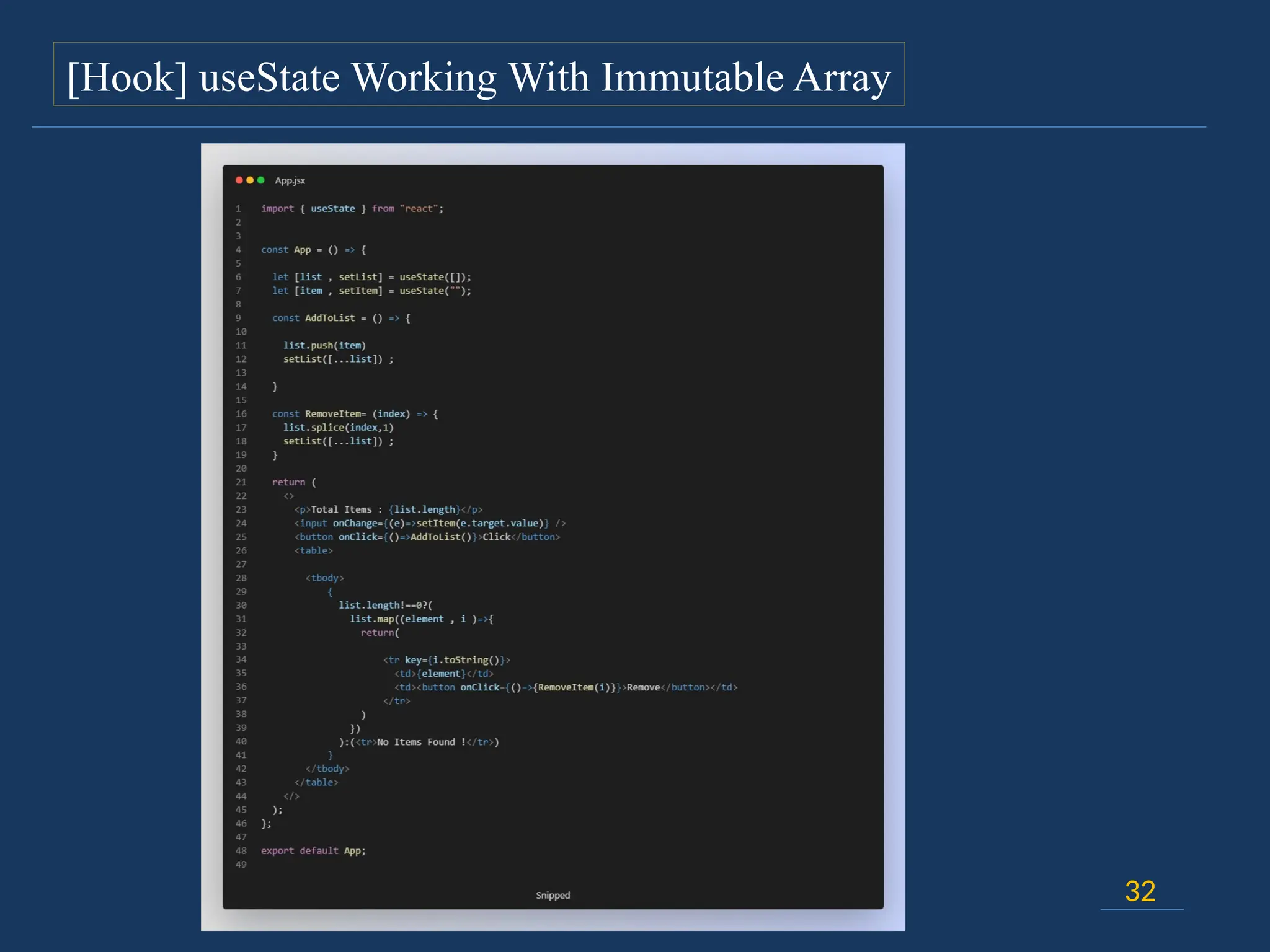This screenshot has height=952, width=1270.
Task: Click the import useState line of code
Action: coord(352,209)
